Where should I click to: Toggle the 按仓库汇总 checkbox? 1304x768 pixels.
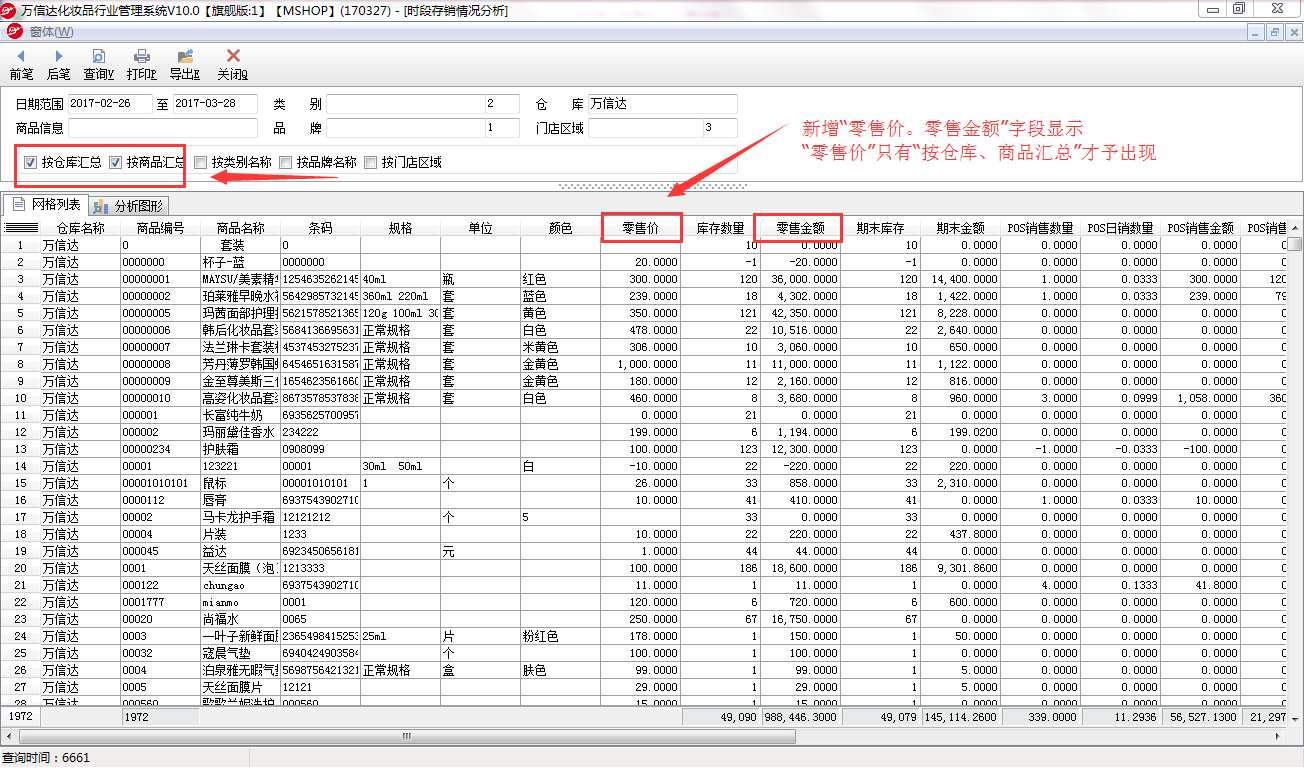[x=31, y=162]
